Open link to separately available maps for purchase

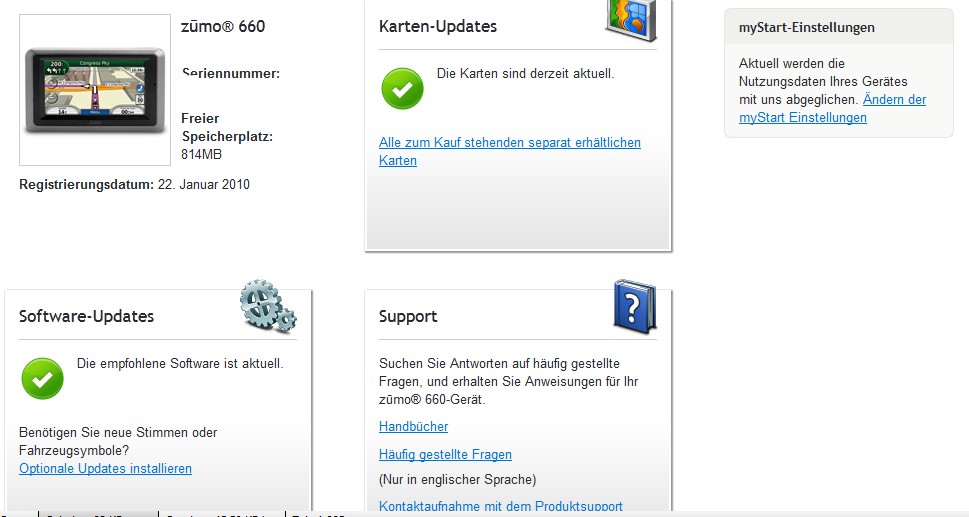pos(510,151)
